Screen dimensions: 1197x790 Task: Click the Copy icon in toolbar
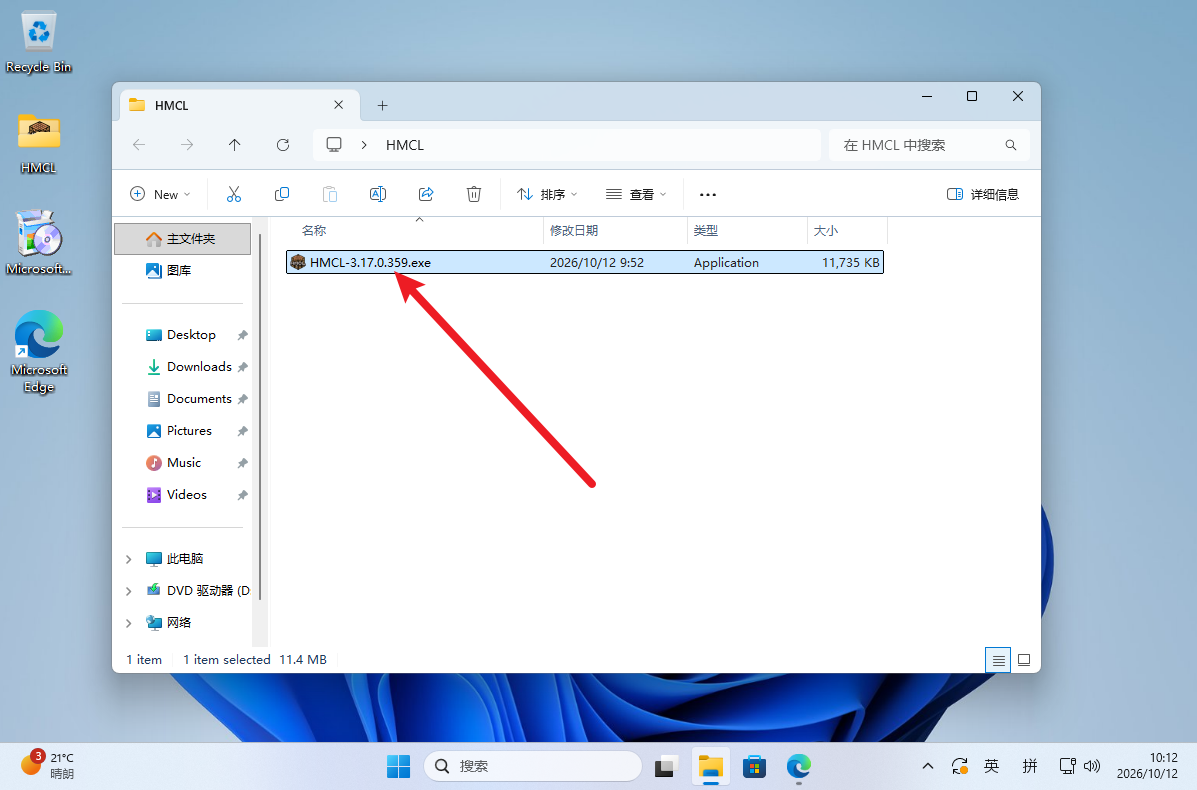[282, 195]
